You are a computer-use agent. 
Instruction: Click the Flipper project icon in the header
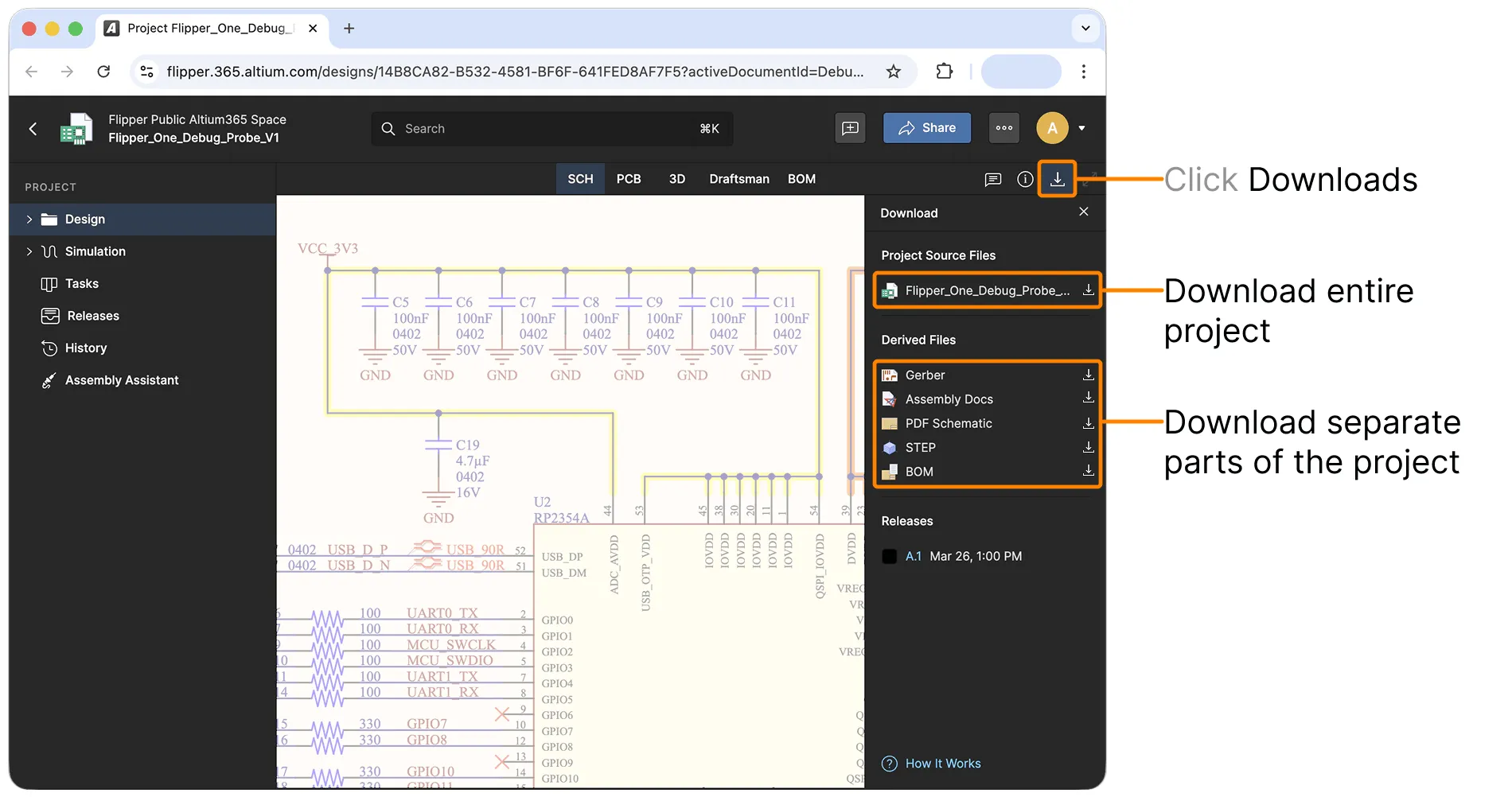click(76, 128)
